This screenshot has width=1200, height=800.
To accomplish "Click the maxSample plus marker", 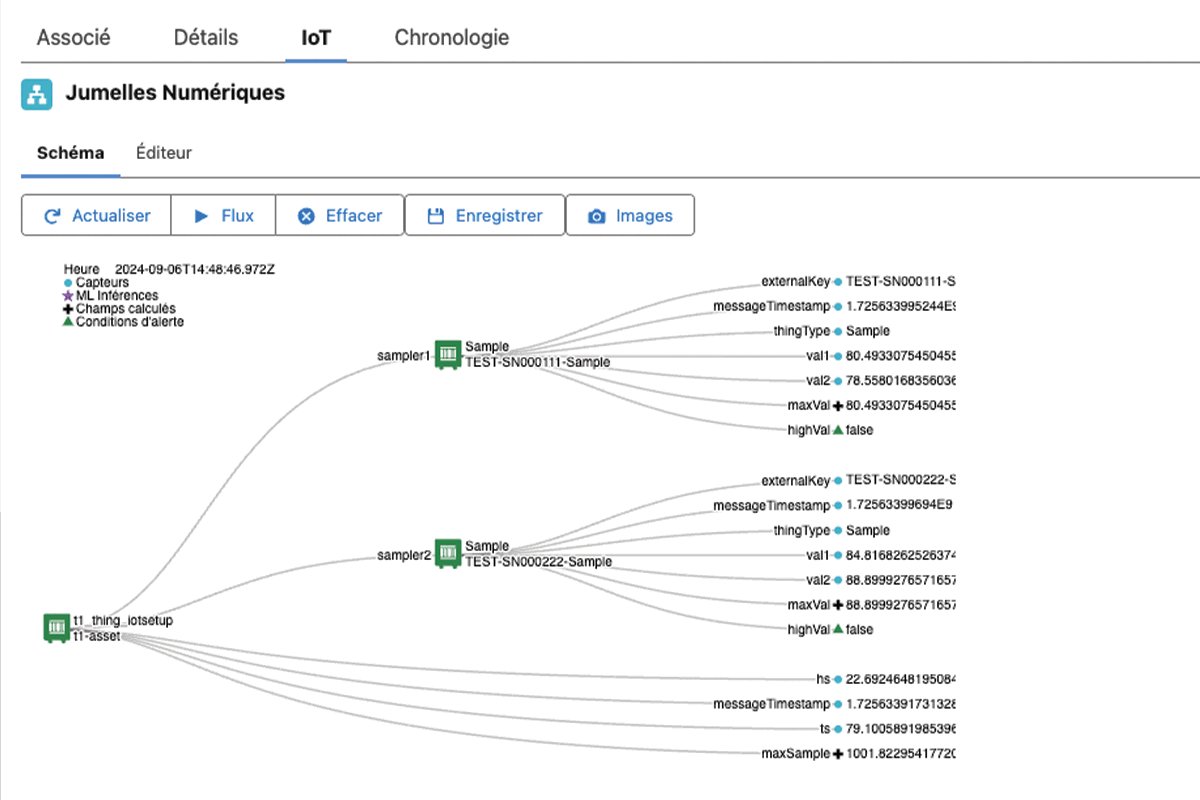I will pyautogui.click(x=838, y=753).
